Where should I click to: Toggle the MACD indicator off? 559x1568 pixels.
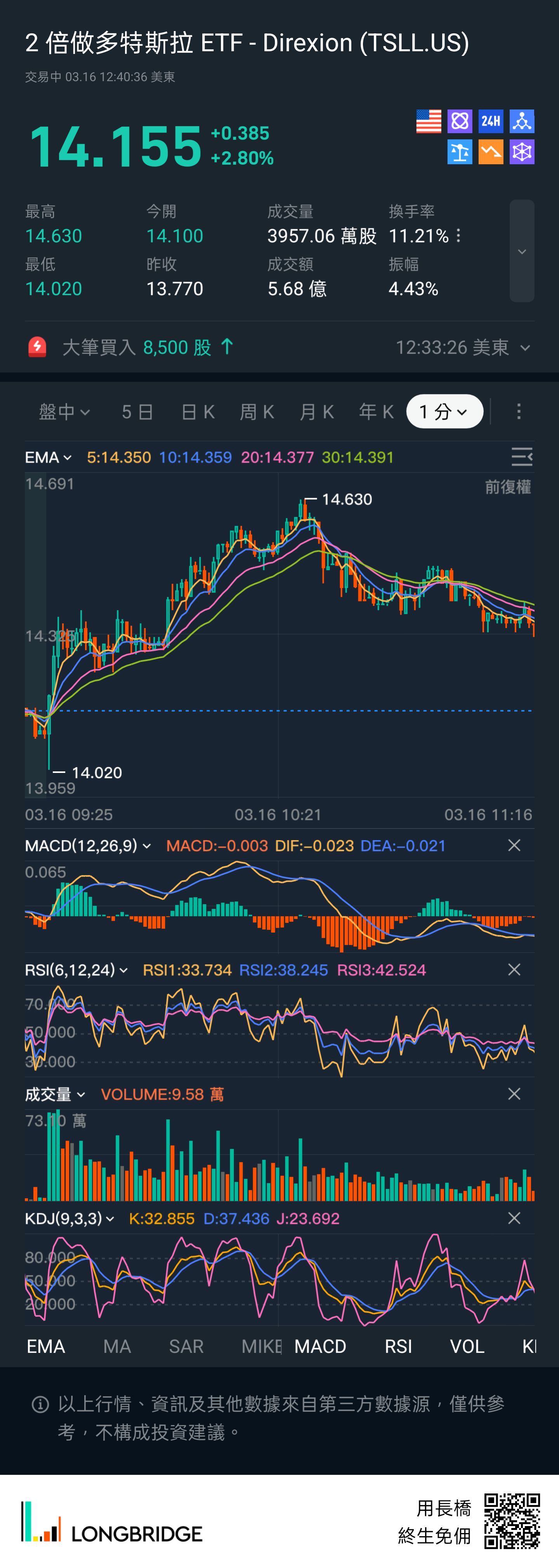click(320, 1346)
